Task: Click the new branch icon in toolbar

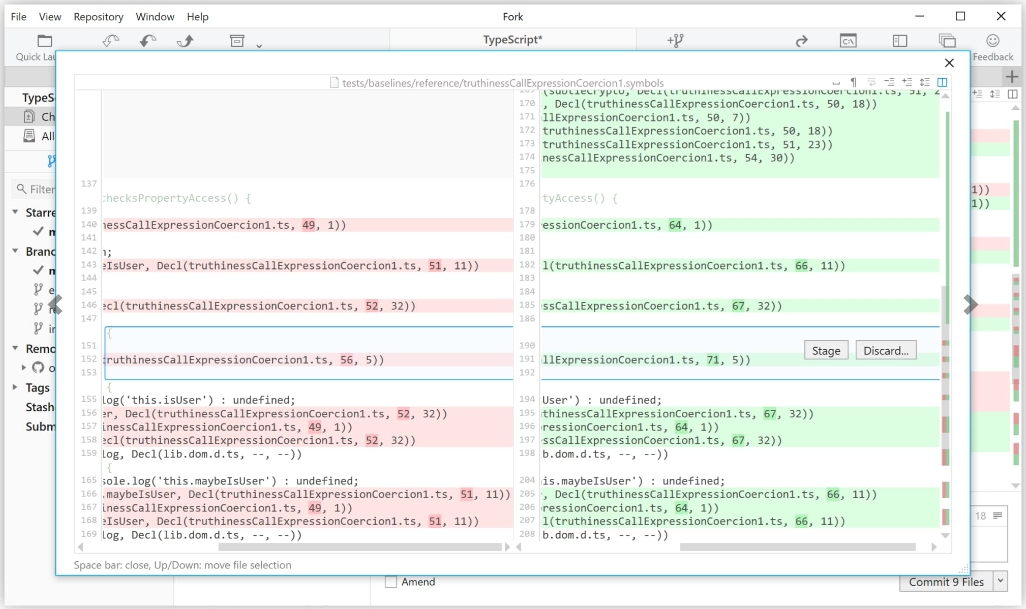Action: tap(674, 41)
